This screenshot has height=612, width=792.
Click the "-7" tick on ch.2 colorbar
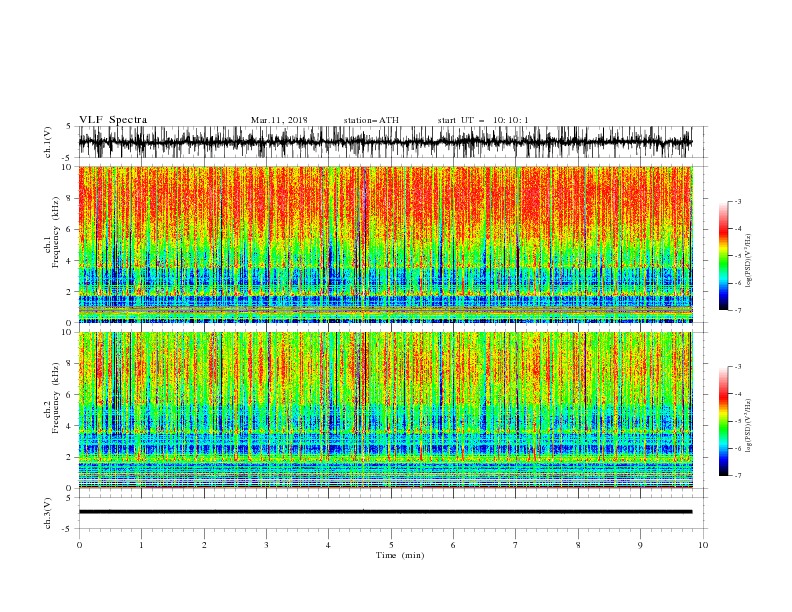point(737,476)
